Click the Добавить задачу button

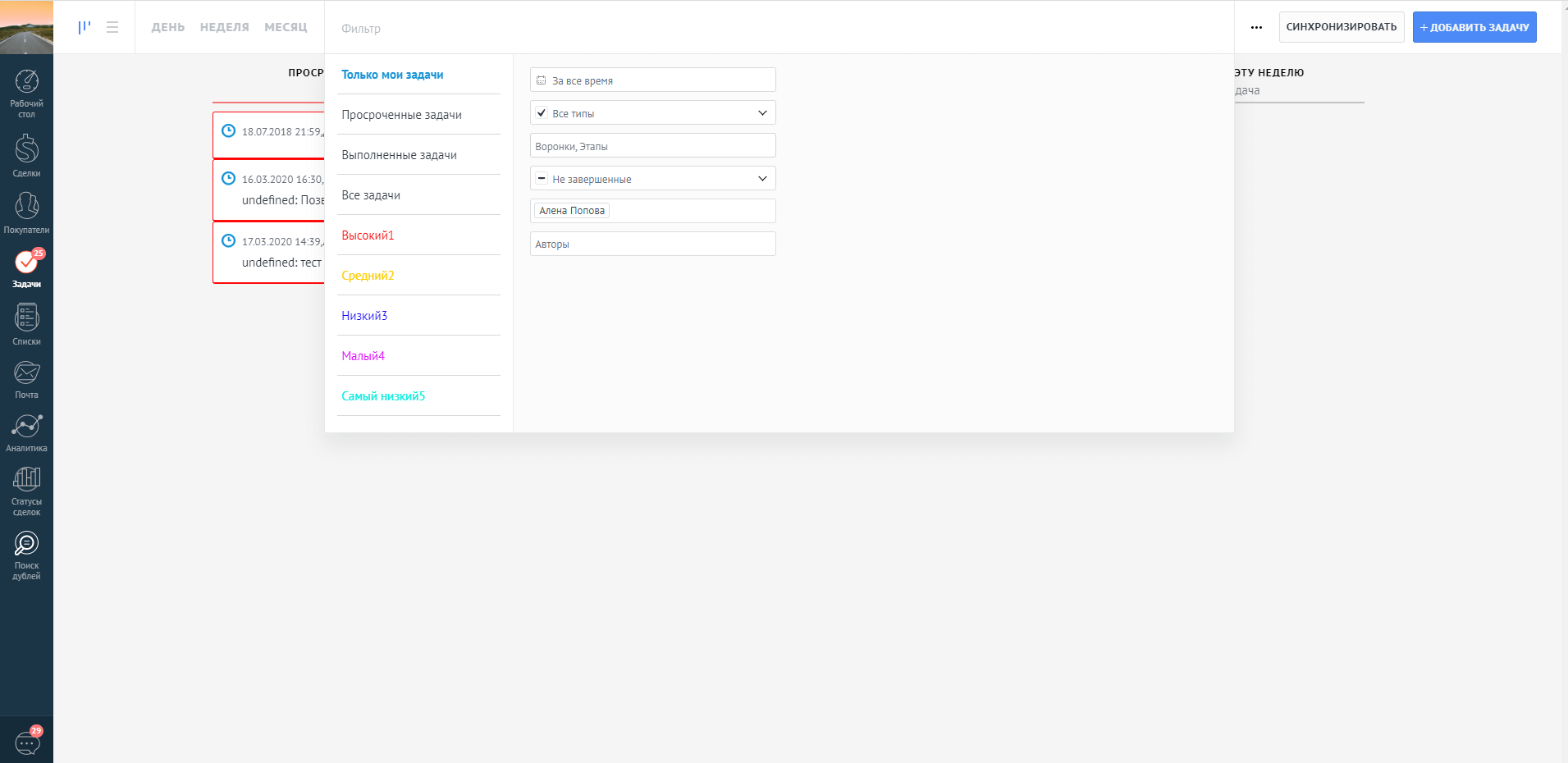[1474, 27]
